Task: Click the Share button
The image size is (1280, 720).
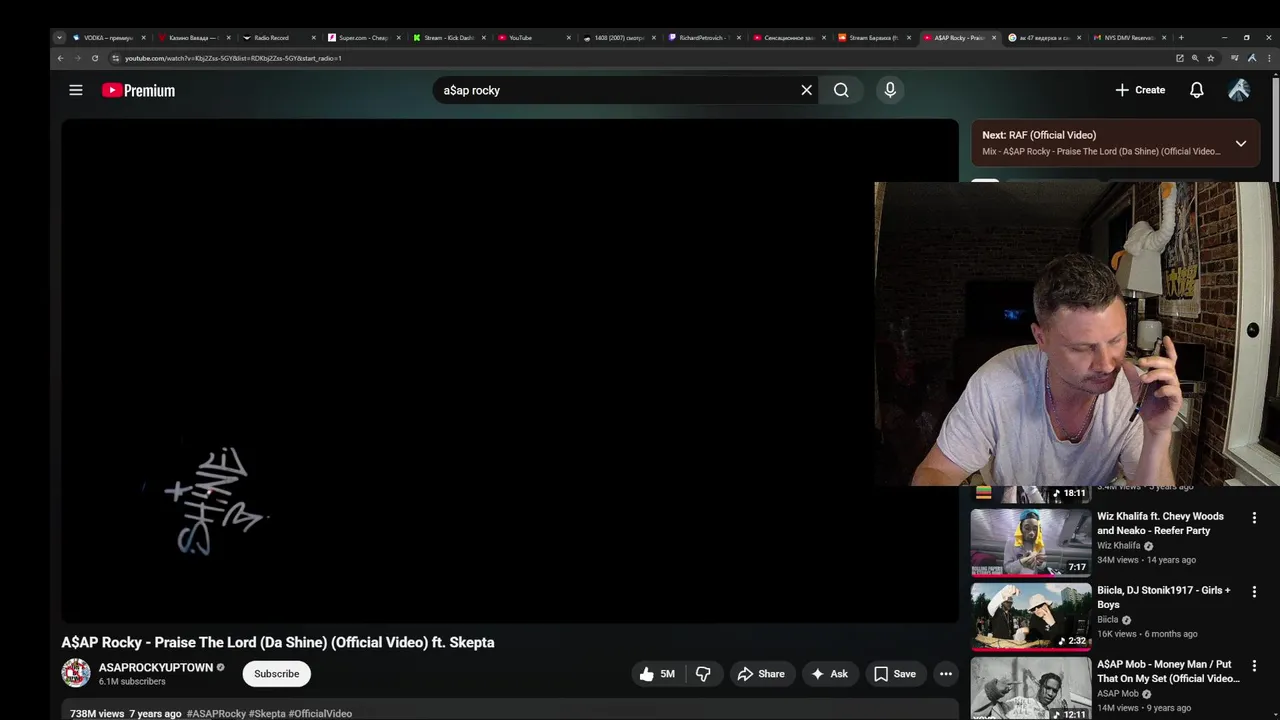Action: pos(761,674)
